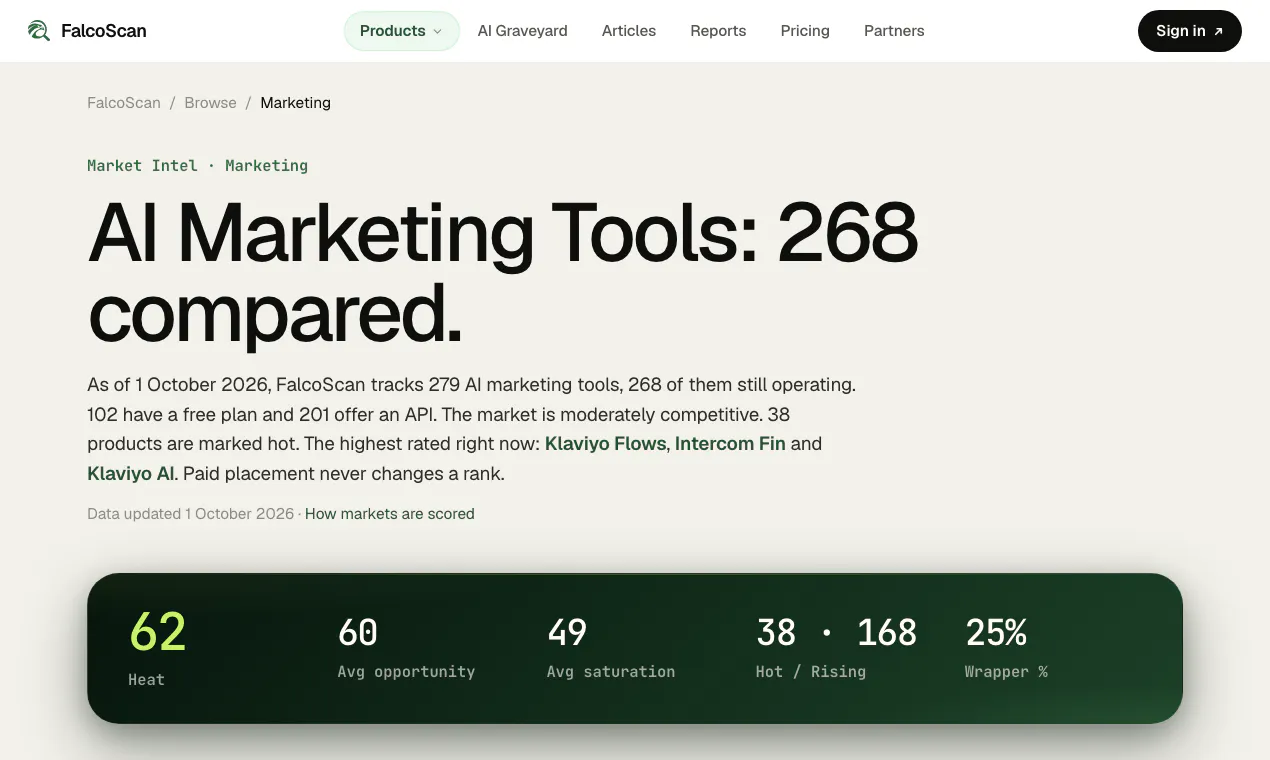1270x760 pixels.
Task: Click the AI Marketing Tools headline
Action: [503, 271]
